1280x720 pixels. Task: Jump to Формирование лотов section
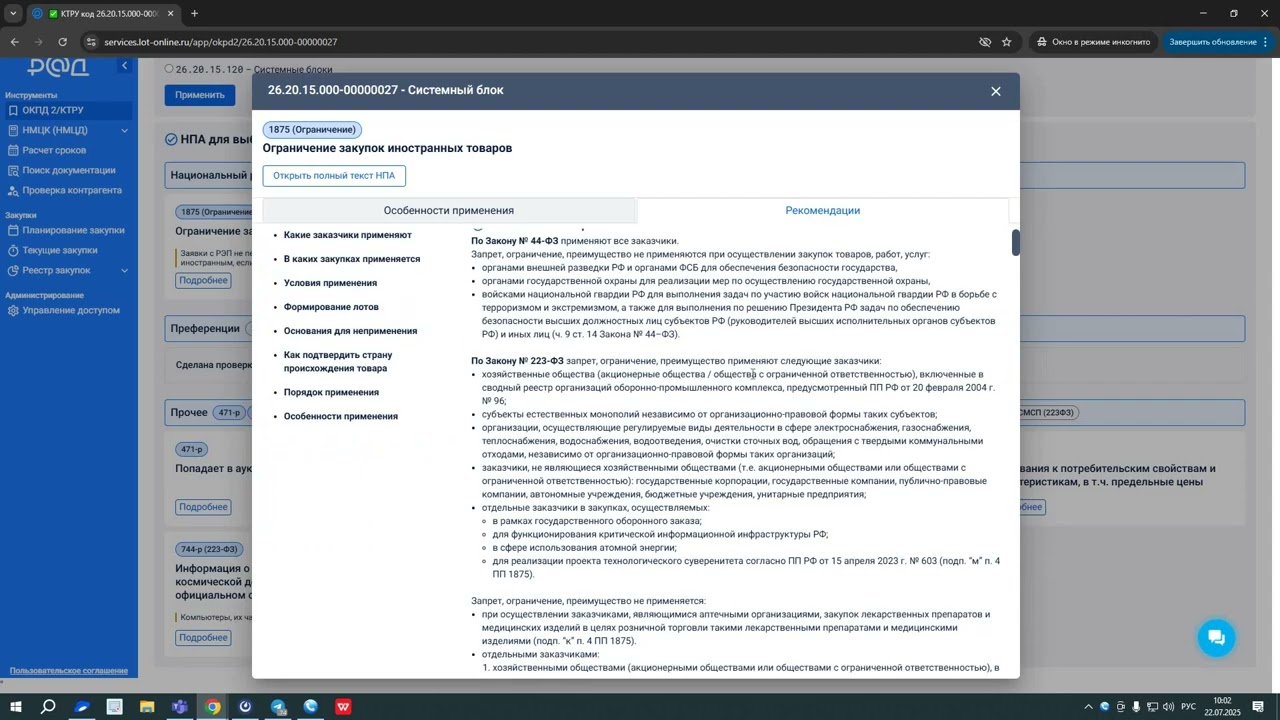[331, 307]
